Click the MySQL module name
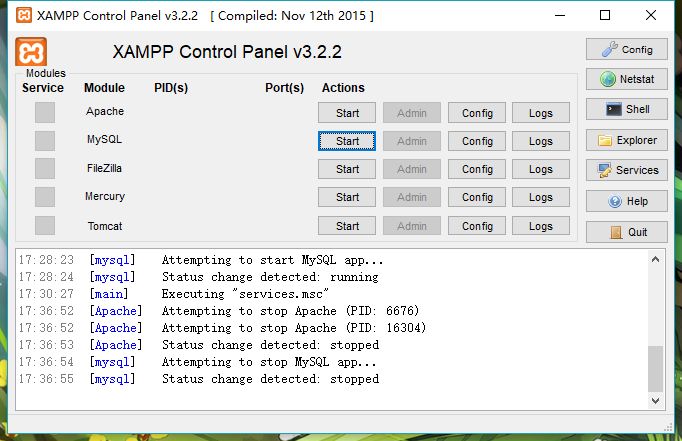Screen dimensions: 682x441 pos(104,140)
